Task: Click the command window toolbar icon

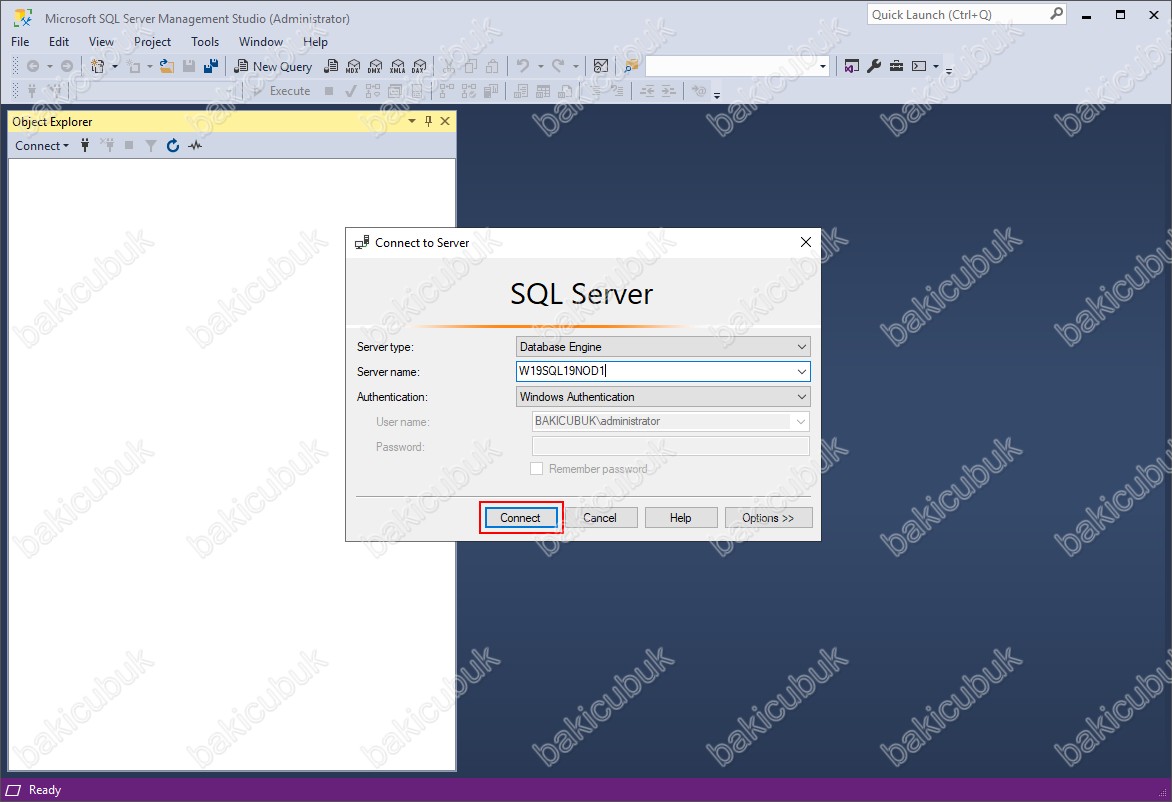Action: coord(919,67)
